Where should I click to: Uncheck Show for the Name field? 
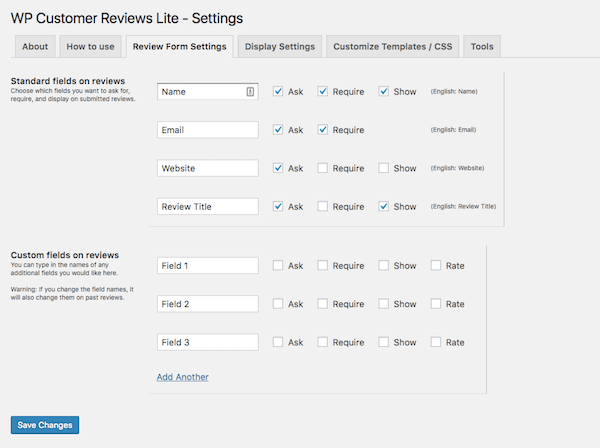(383, 91)
